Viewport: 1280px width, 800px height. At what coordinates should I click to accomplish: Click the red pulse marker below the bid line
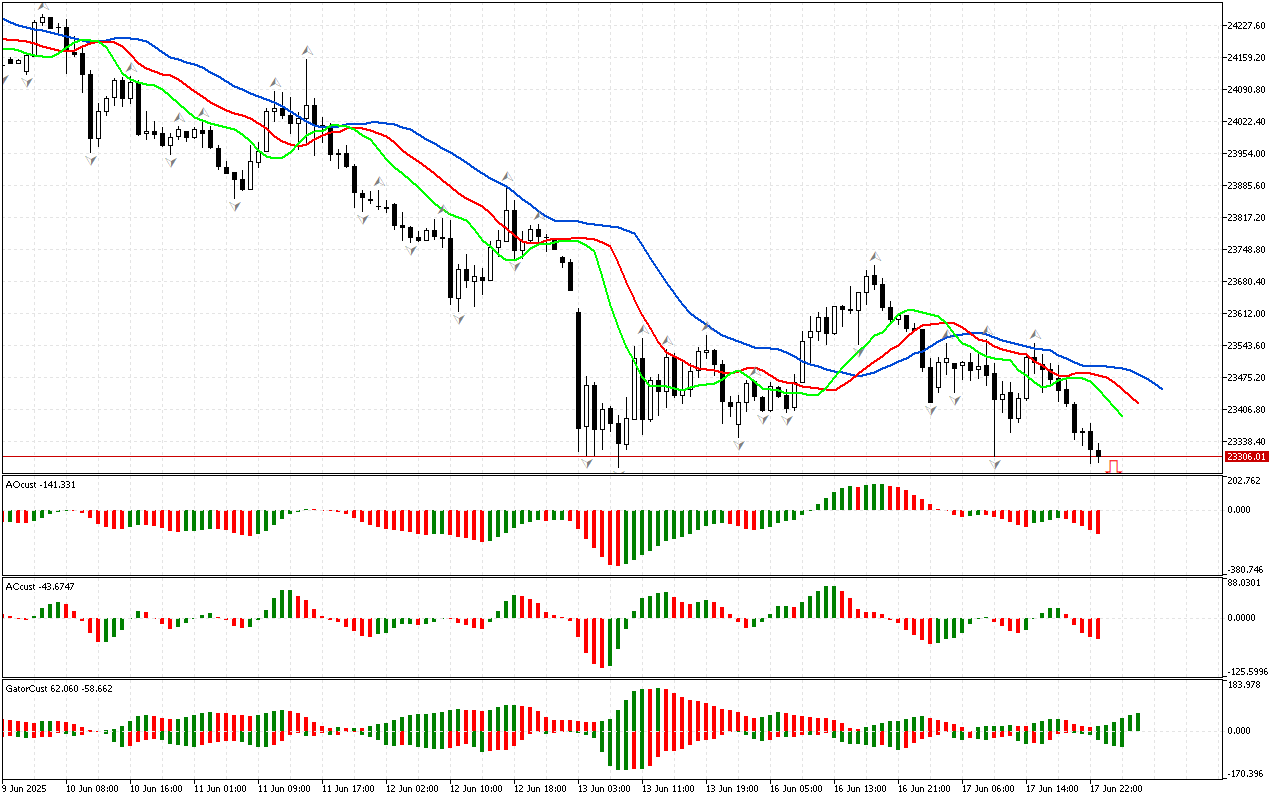pyautogui.click(x=1113, y=466)
